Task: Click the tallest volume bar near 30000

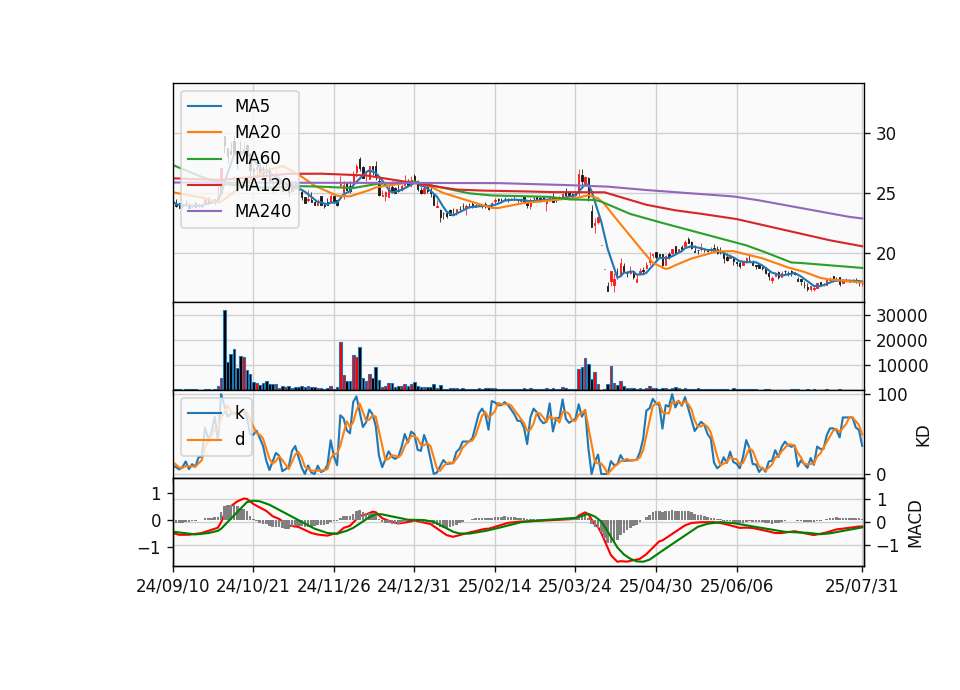Action: (x=225, y=350)
